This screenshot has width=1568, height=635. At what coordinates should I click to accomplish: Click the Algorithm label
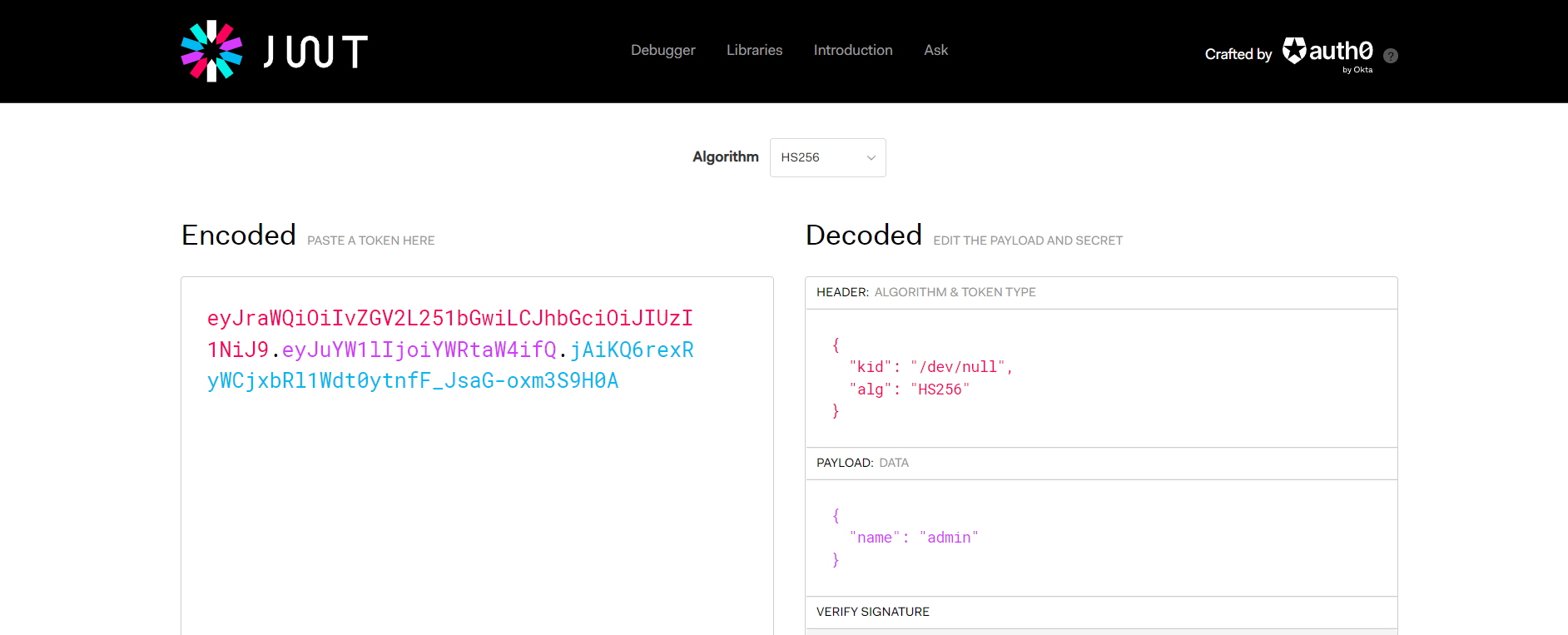726,156
